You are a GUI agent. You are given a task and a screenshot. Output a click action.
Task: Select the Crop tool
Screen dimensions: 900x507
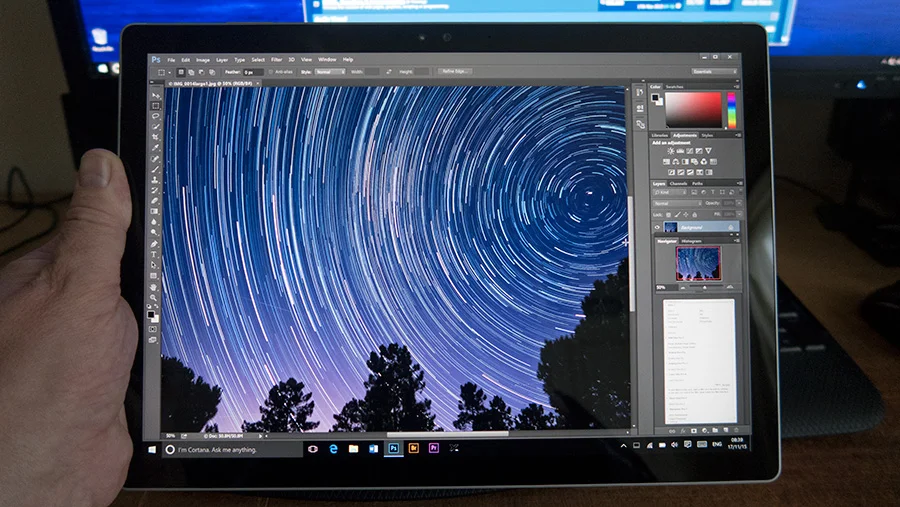pos(156,137)
